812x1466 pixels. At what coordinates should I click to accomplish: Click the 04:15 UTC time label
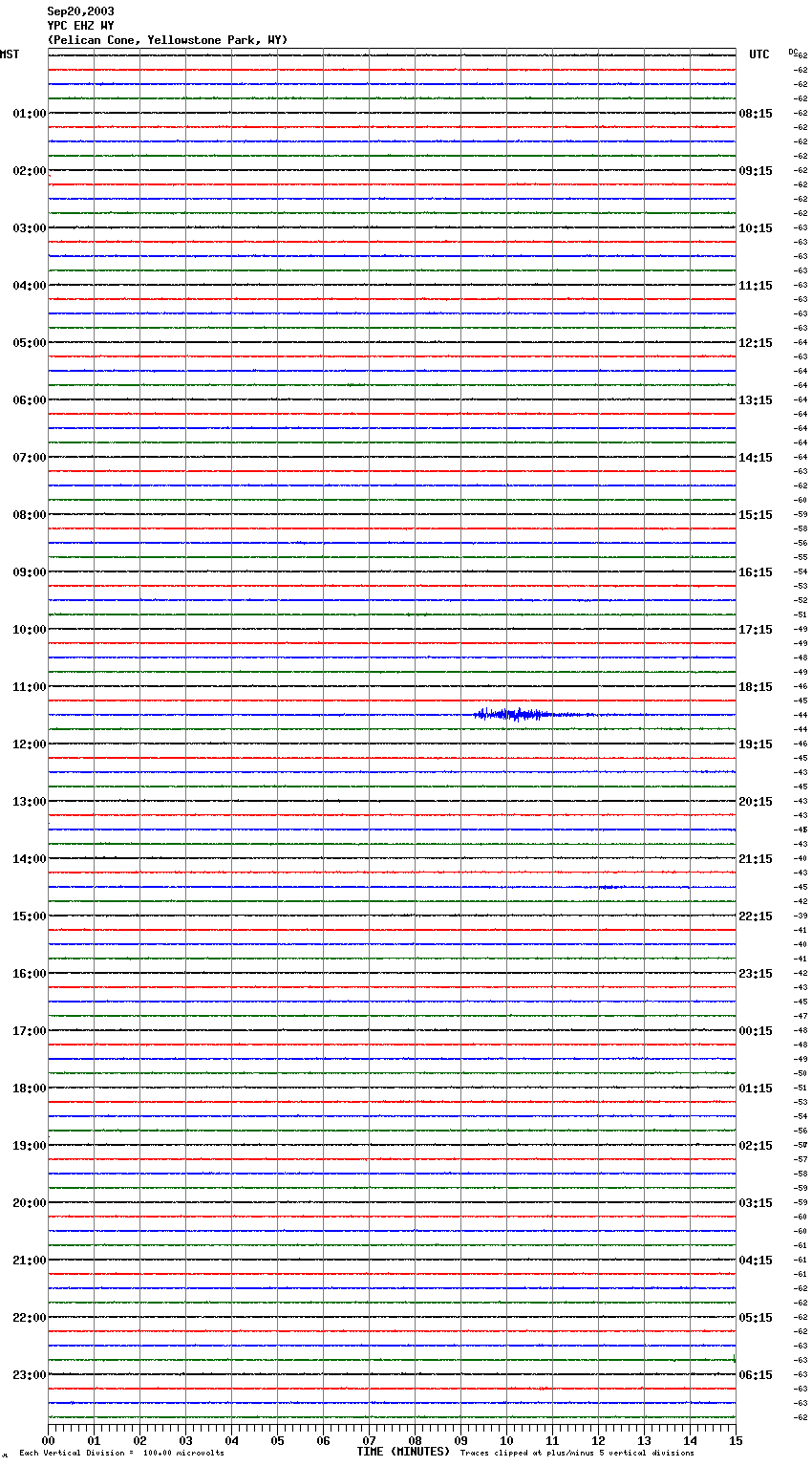click(x=756, y=1261)
